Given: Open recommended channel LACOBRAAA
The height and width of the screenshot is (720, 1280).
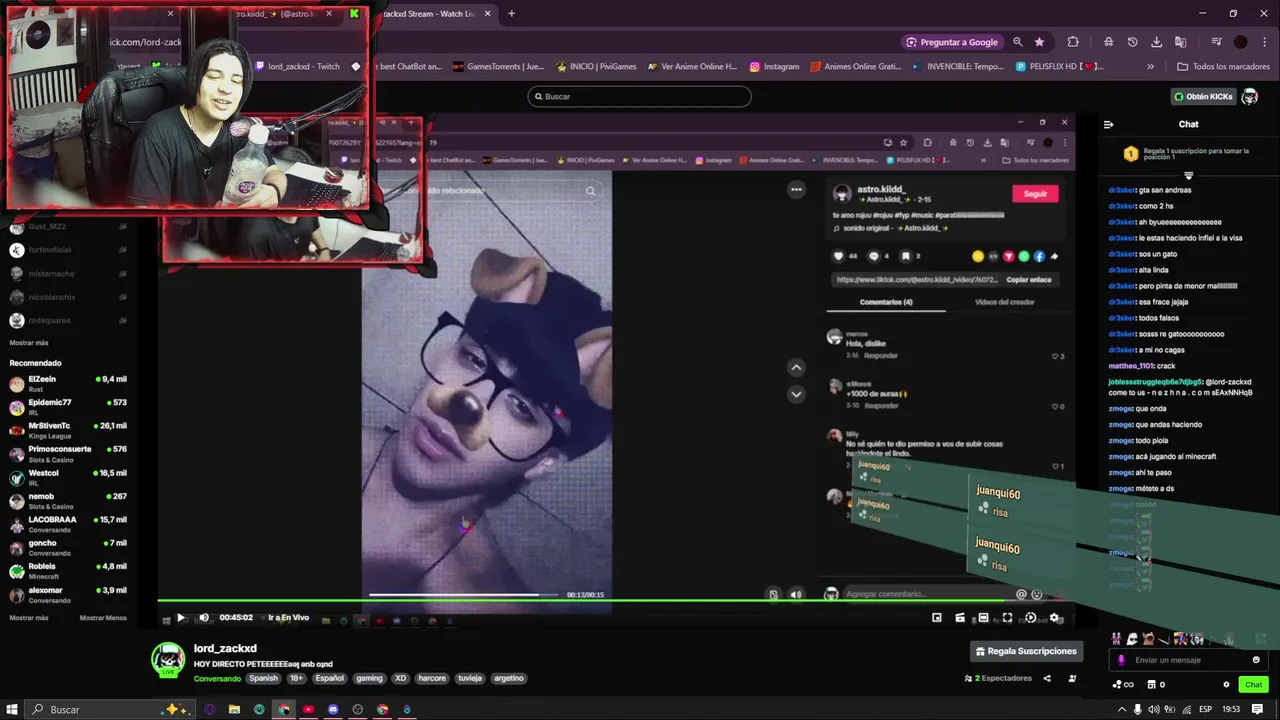Looking at the screenshot, I should (68, 524).
